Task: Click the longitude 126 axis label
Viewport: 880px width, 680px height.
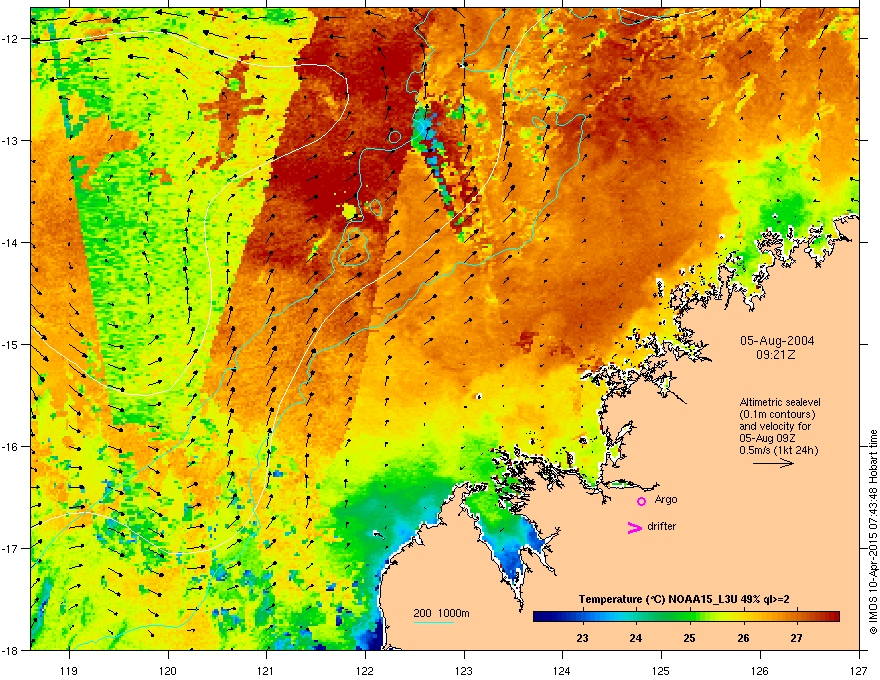Action: click(760, 670)
